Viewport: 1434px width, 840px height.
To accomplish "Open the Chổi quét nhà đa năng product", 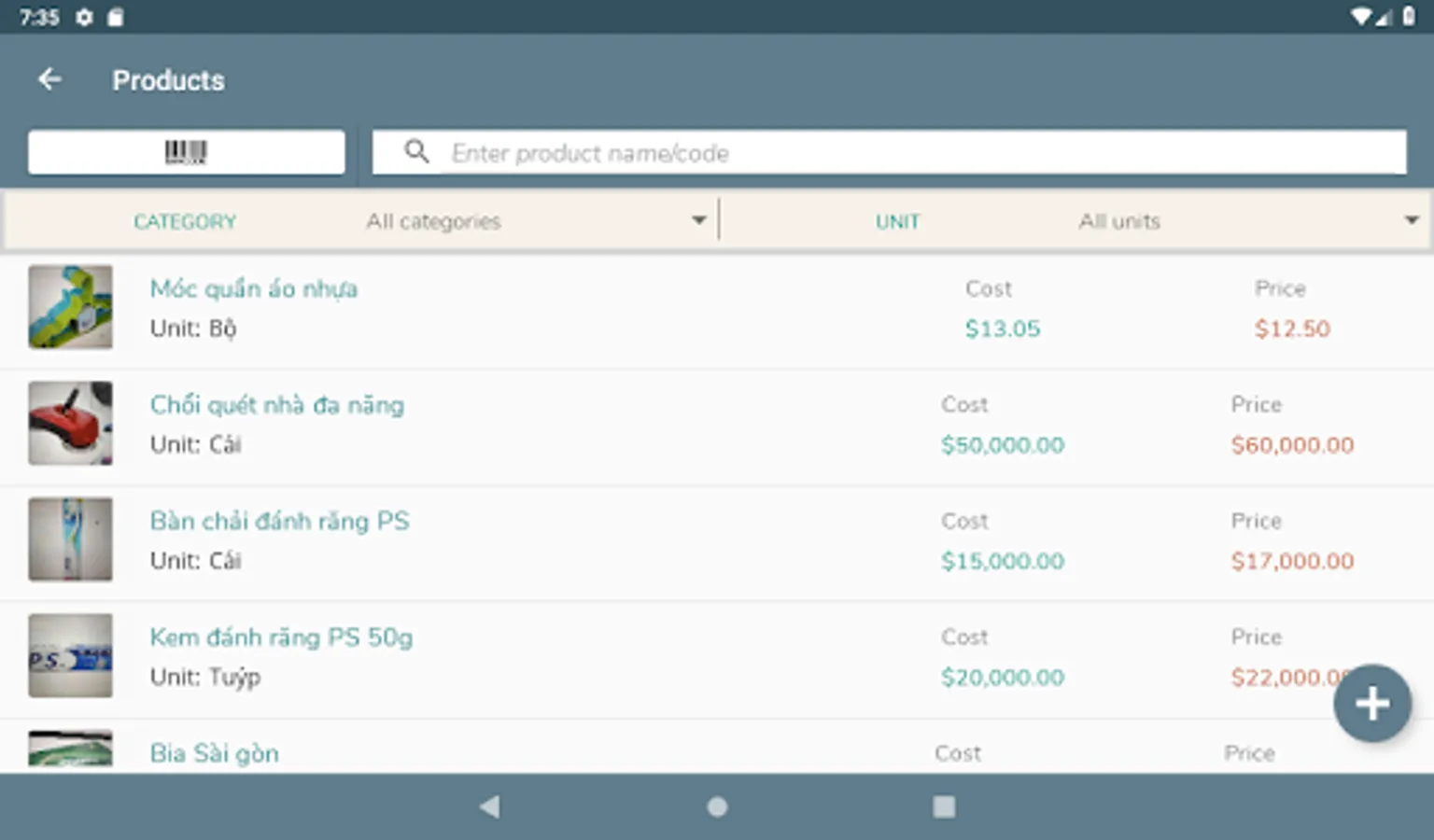I will point(717,427).
